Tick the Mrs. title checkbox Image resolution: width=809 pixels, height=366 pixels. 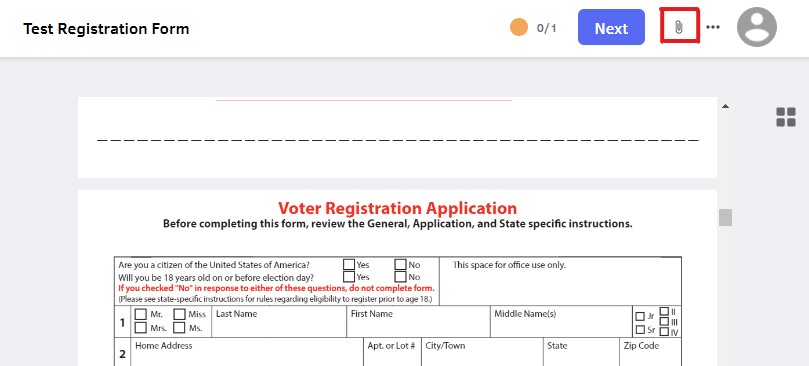140,327
